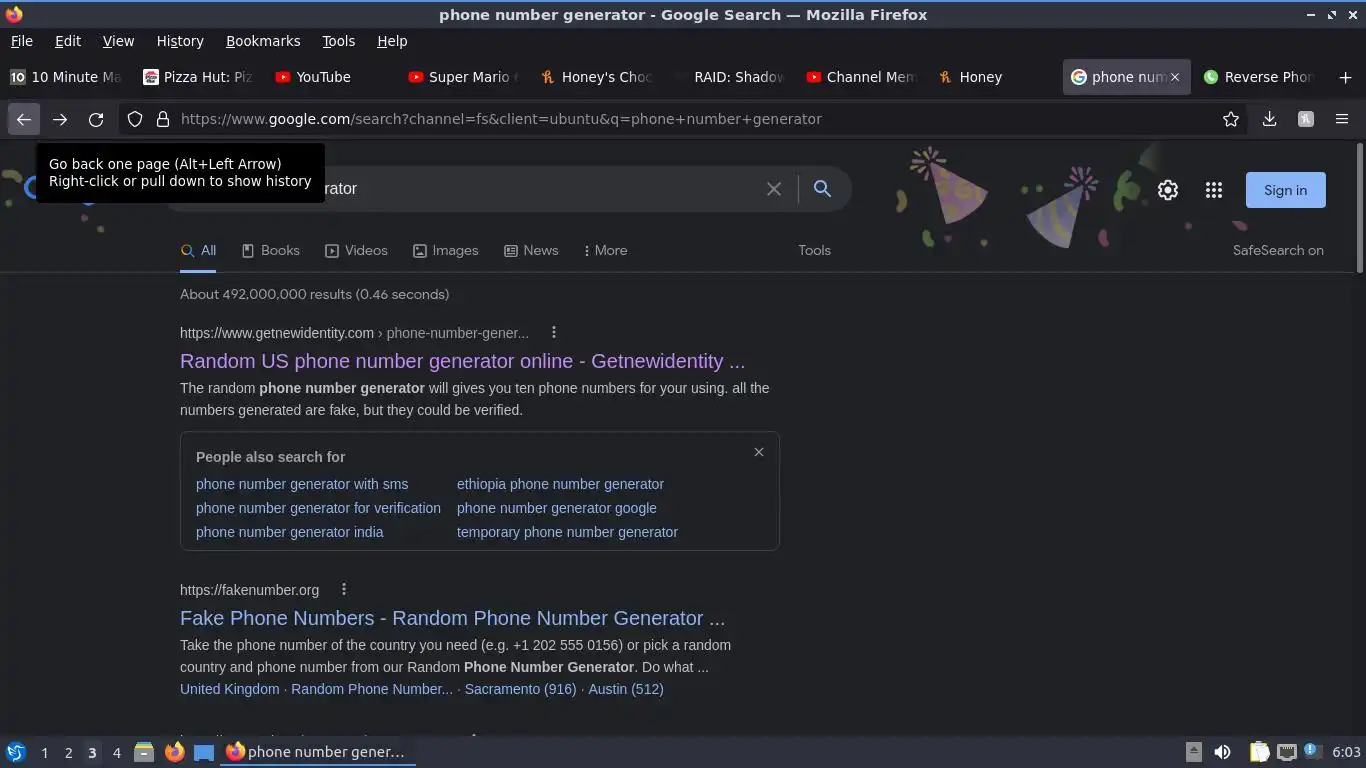This screenshot has height=768, width=1366.
Task: Switch to the 10 Minute Mail tab
Action: (66, 77)
